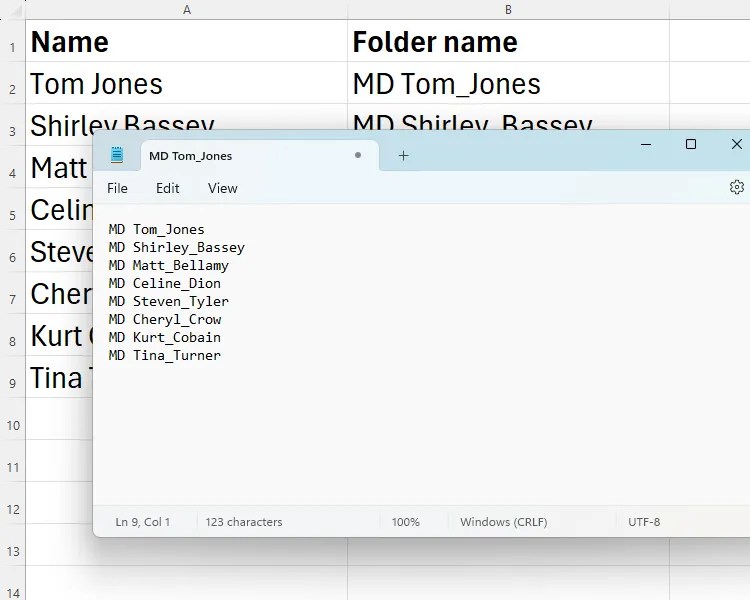Click the 'MD Shirley_Bassey' line in Notepad
The width and height of the screenshot is (750, 600).
point(176,247)
